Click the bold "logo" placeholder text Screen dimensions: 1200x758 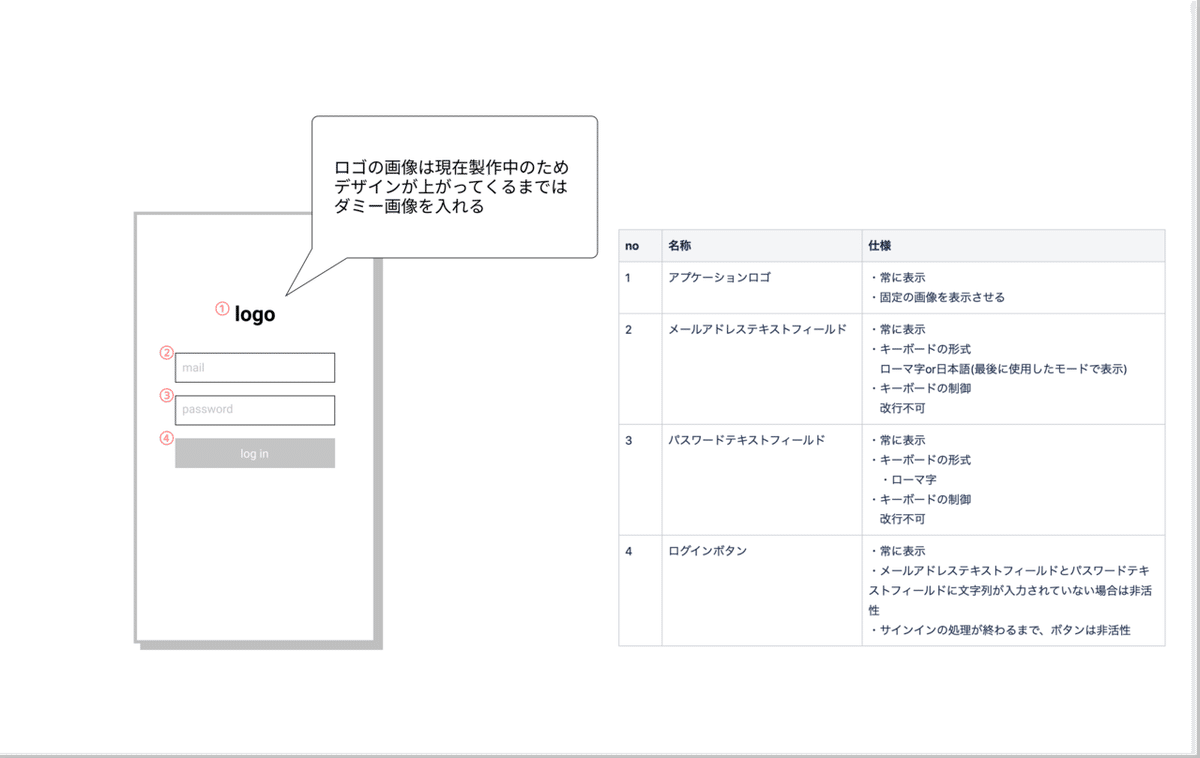point(254,313)
